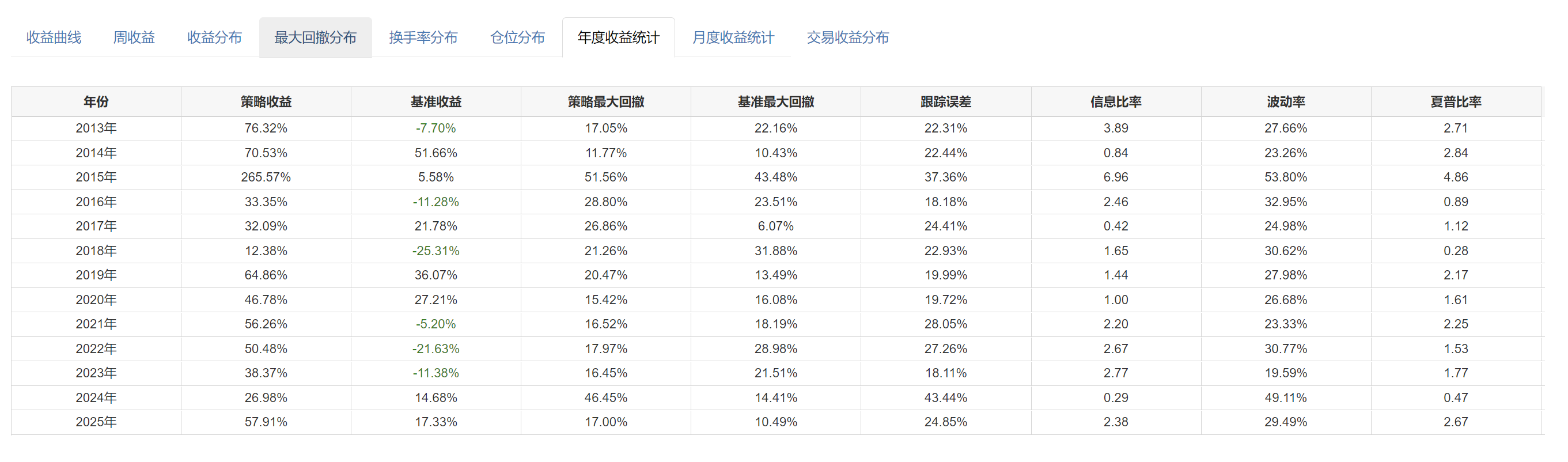Select the 2025年 row label
The width and height of the screenshot is (1568, 462).
(x=96, y=422)
